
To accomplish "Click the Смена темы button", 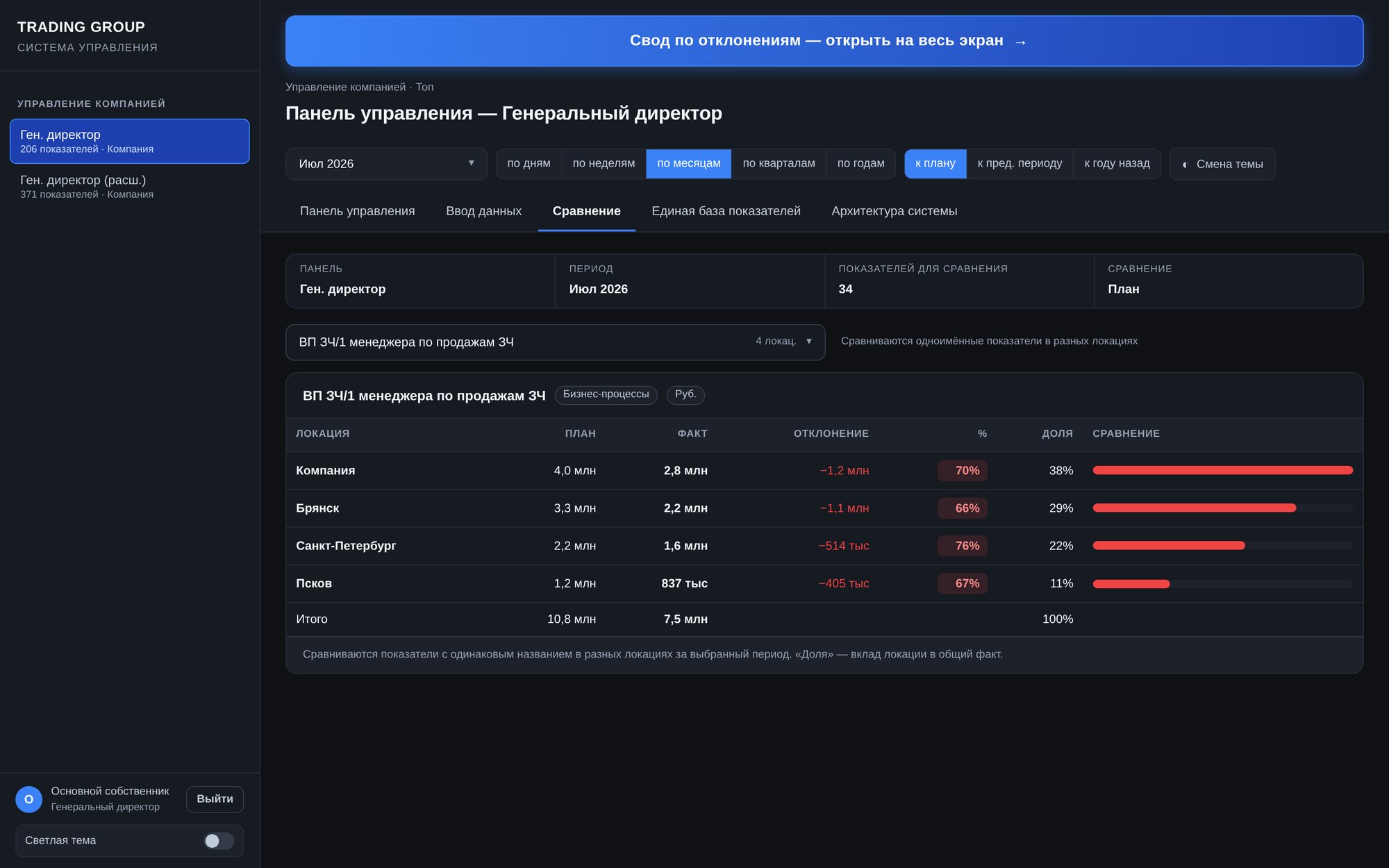I will [1222, 164].
